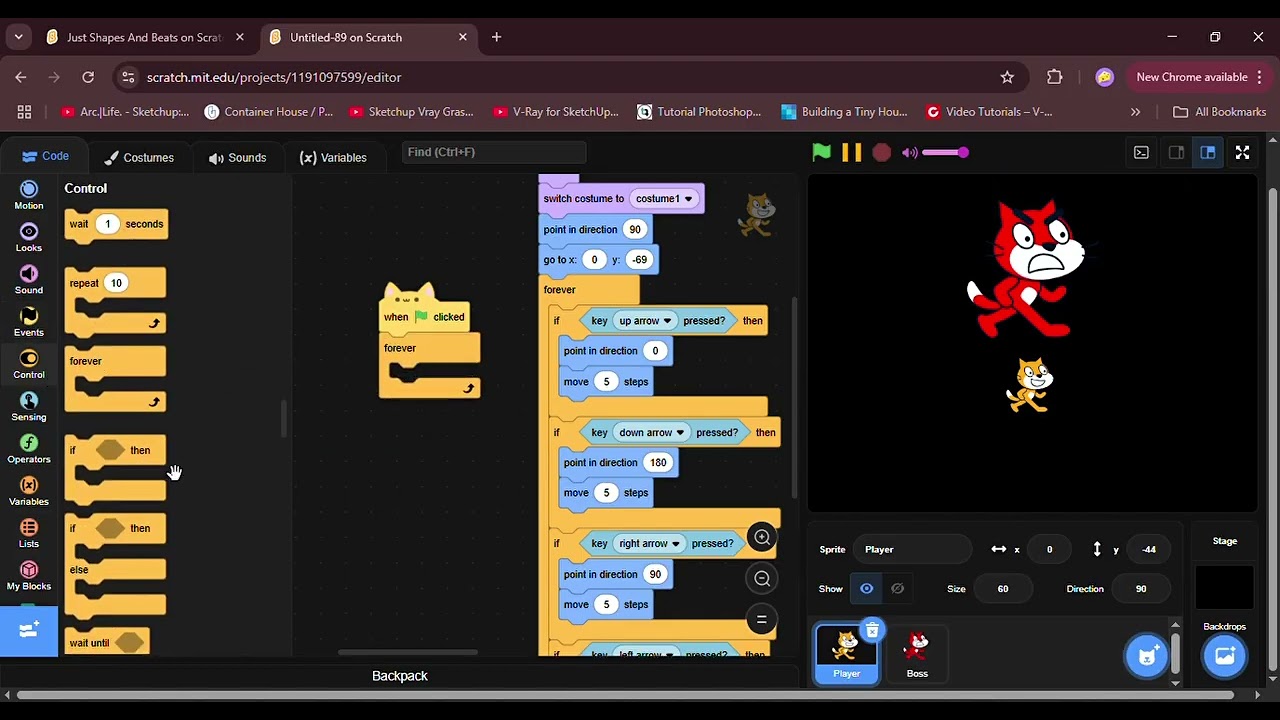Image resolution: width=1280 pixels, height=720 pixels.
Task: Switch to the Variables tab
Action: pos(333,157)
